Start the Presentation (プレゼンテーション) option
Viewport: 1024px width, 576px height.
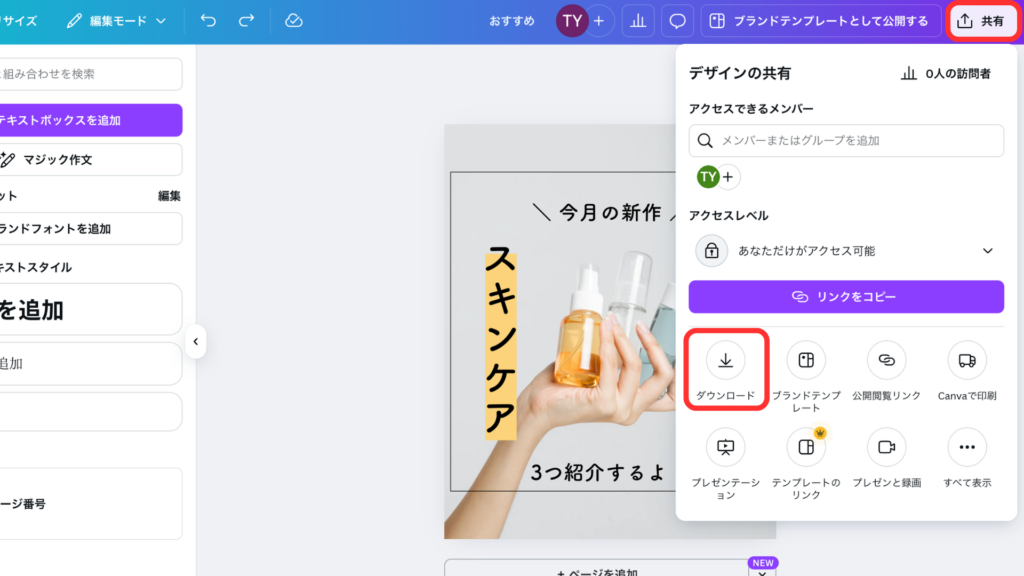tap(726, 447)
